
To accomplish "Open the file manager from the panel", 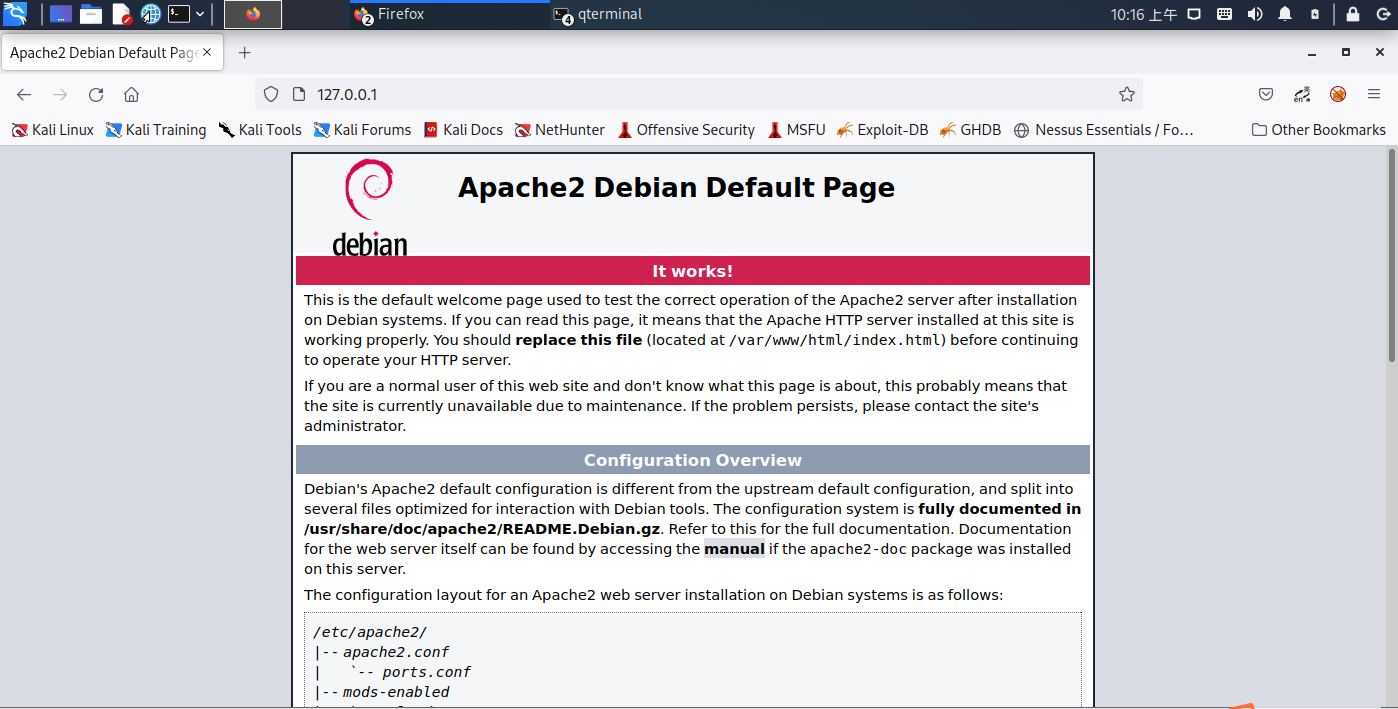I will coord(91,14).
